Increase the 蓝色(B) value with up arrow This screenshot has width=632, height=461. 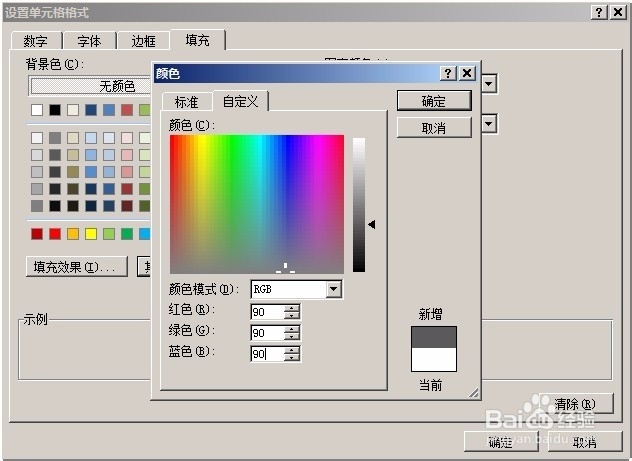291,350
